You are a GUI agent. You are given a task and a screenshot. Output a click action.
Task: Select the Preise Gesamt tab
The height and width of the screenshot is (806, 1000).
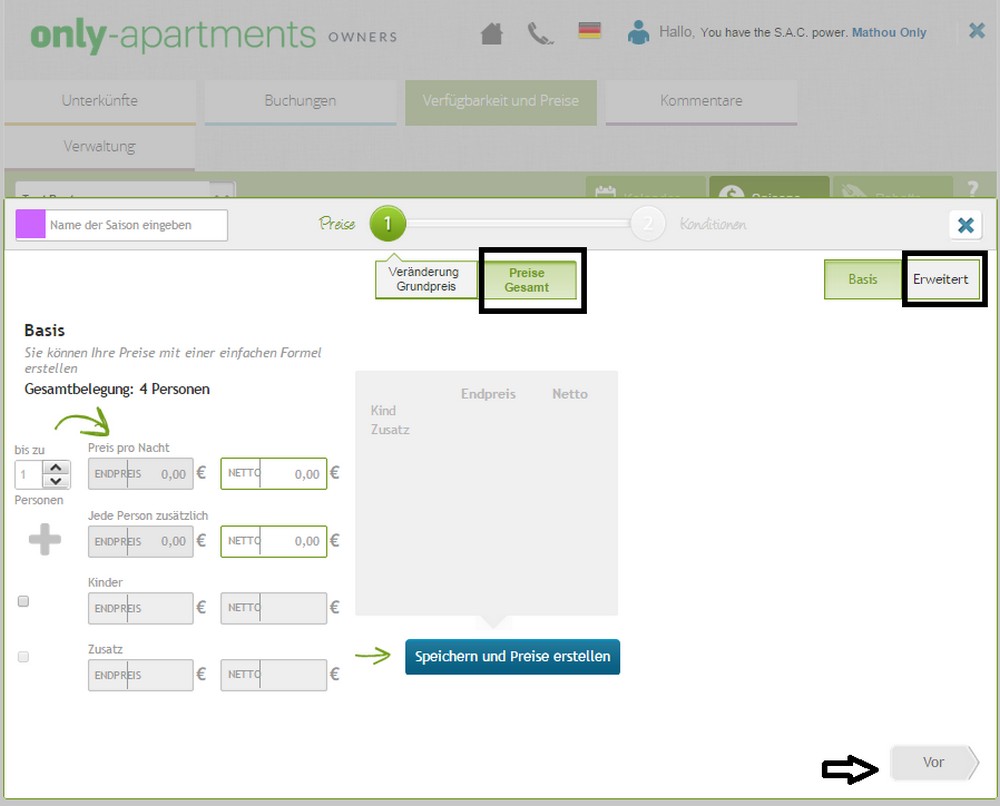click(x=527, y=280)
